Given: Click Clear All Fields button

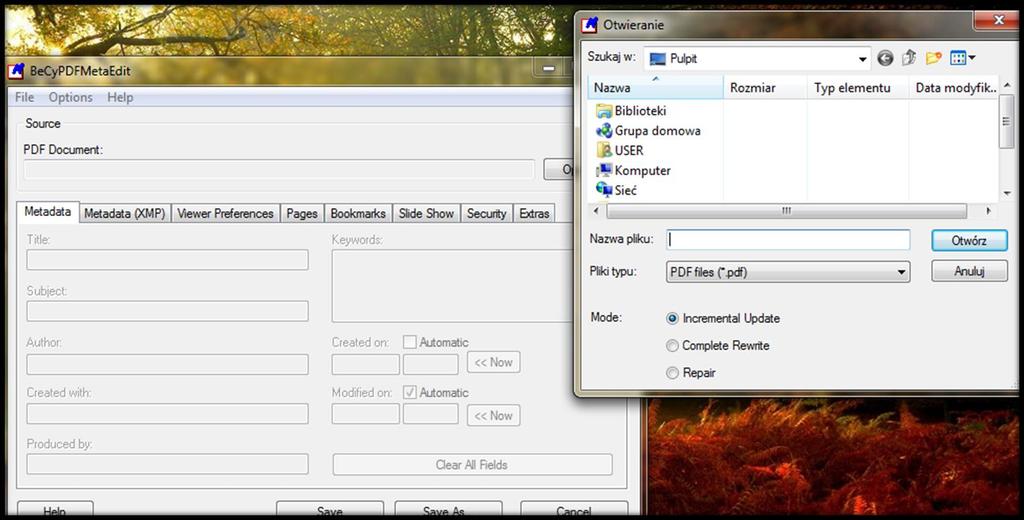Looking at the screenshot, I should [472, 465].
